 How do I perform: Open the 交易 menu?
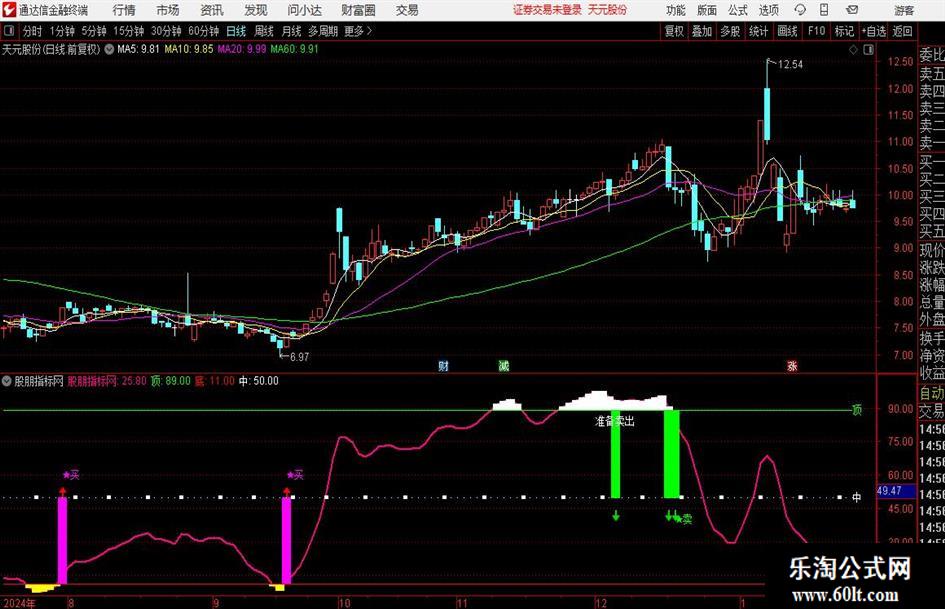407,10
